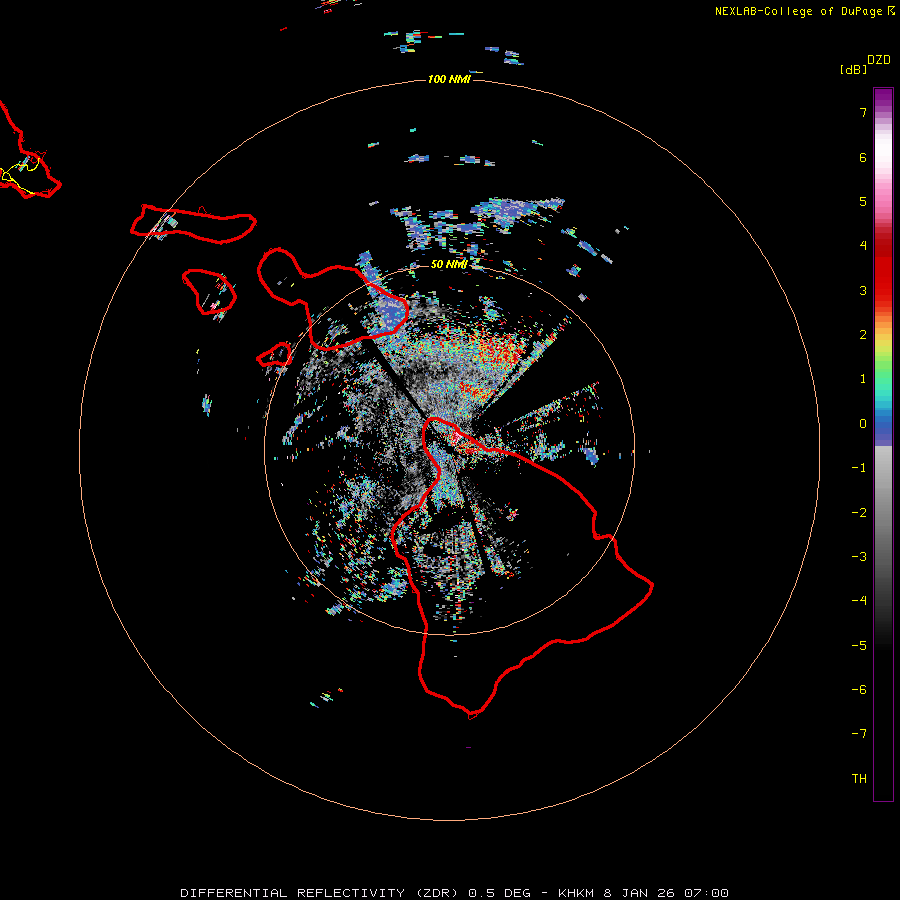This screenshot has height=900, width=900.
Task: Click the 1 dB tick label
Action: click(x=863, y=379)
